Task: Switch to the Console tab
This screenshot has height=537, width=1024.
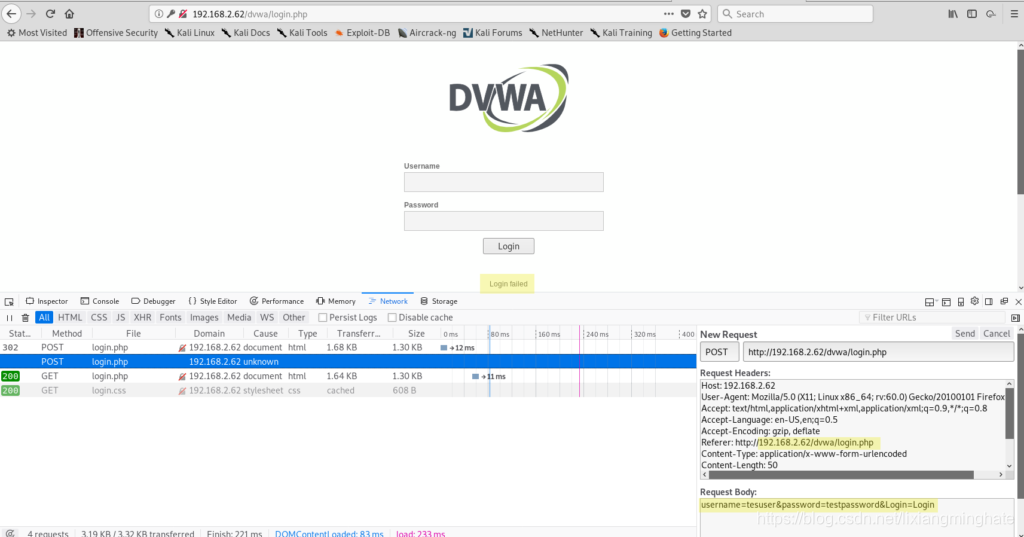Action: point(99,301)
